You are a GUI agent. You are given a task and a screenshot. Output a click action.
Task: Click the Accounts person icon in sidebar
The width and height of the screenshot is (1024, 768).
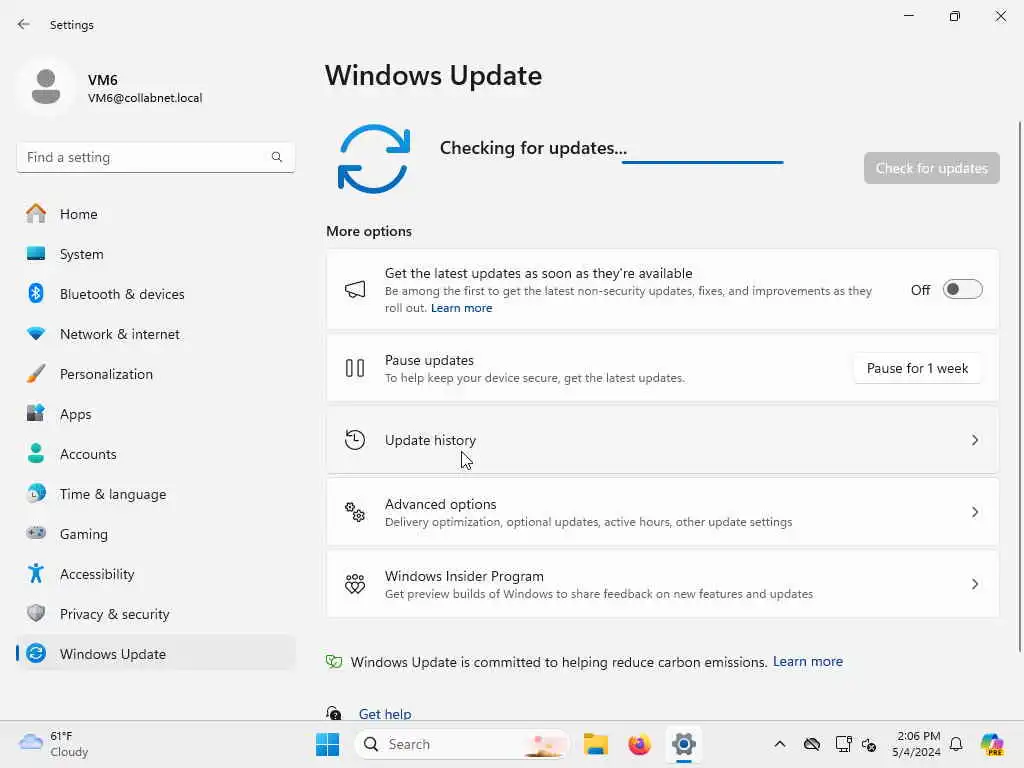tap(36, 453)
